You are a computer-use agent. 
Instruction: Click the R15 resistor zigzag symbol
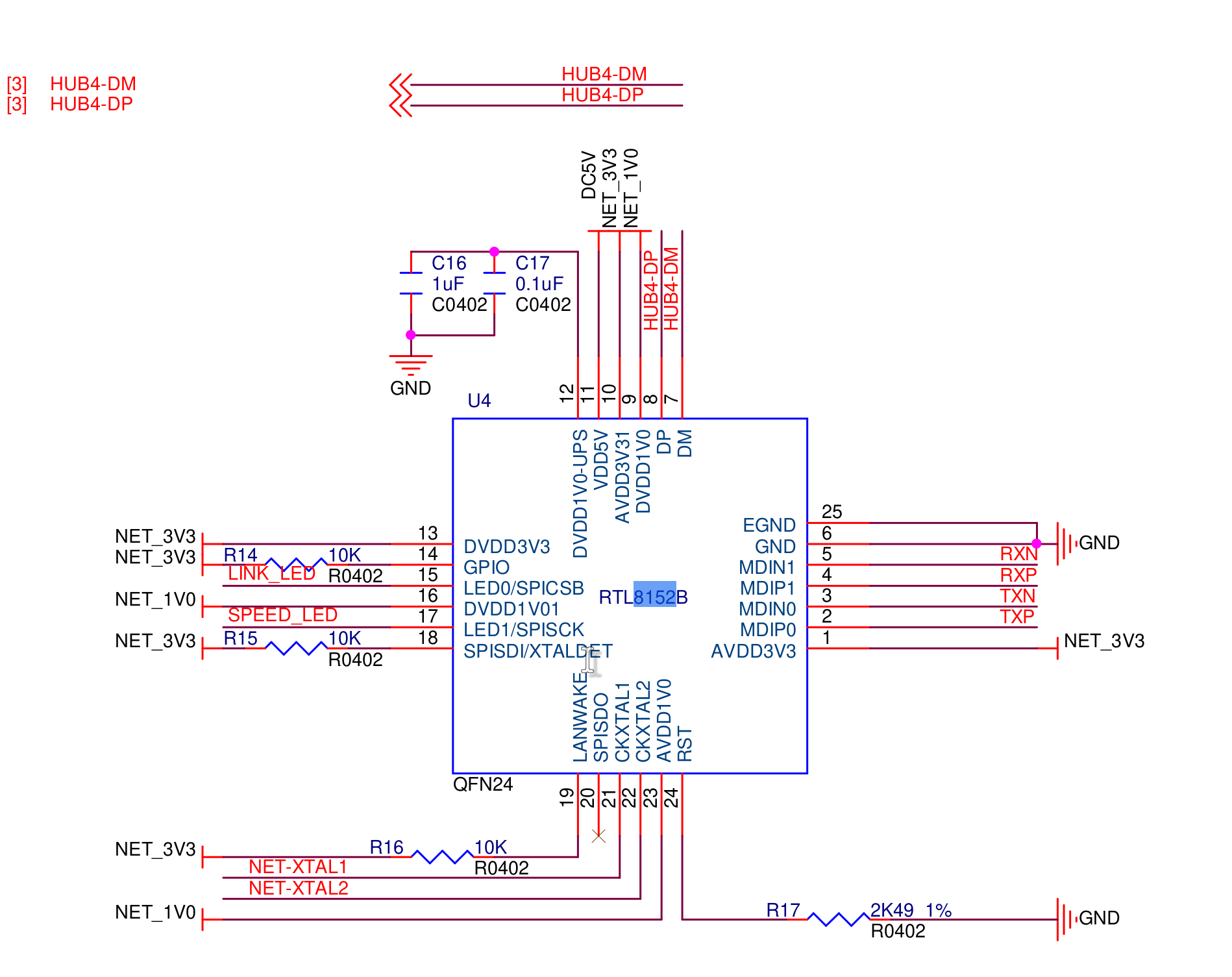[x=297, y=648]
